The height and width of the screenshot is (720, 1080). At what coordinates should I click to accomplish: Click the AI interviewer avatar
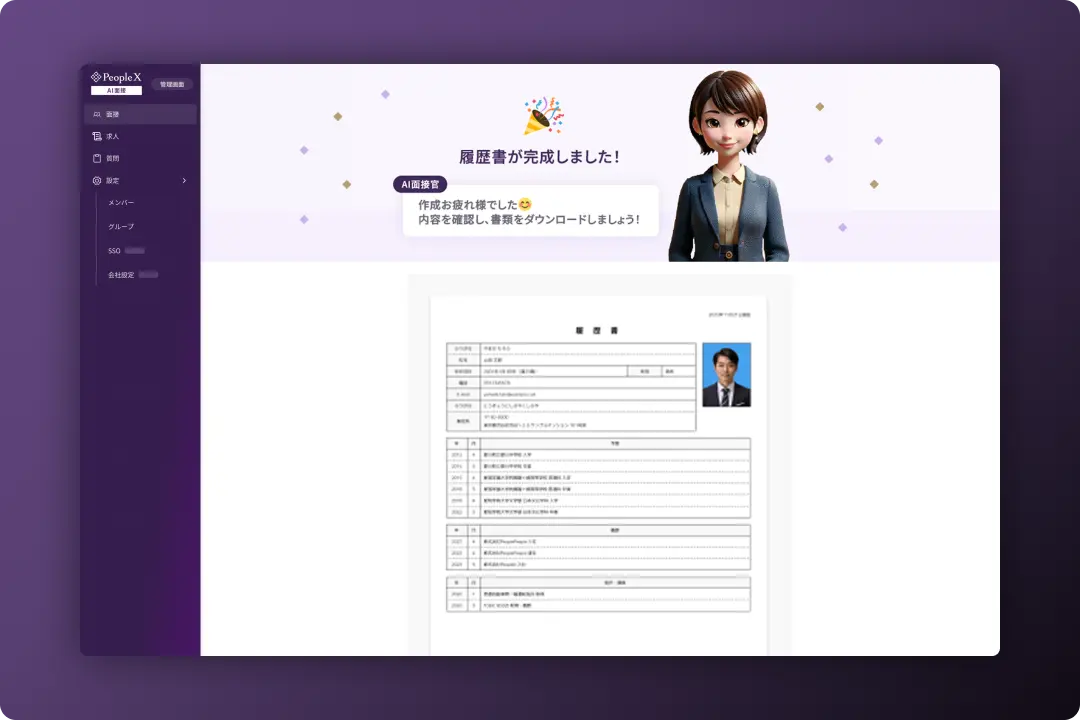pyautogui.click(x=728, y=155)
